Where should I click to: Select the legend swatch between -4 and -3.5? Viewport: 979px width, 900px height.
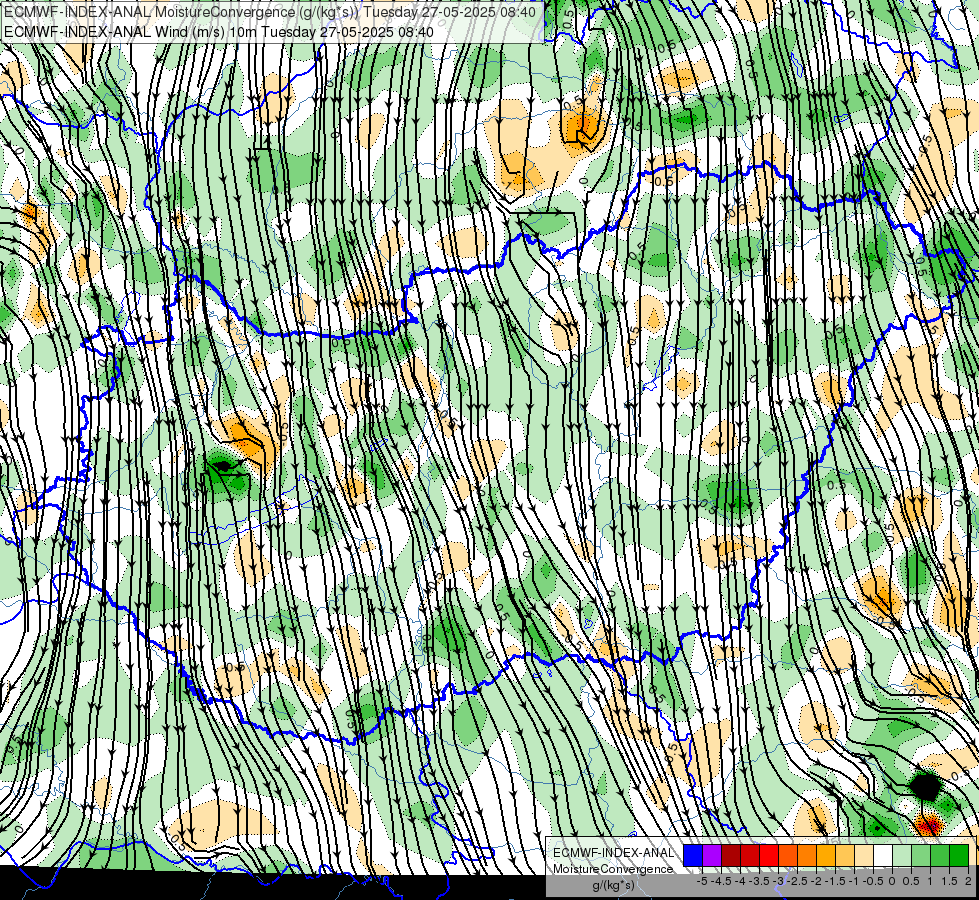coord(750,855)
